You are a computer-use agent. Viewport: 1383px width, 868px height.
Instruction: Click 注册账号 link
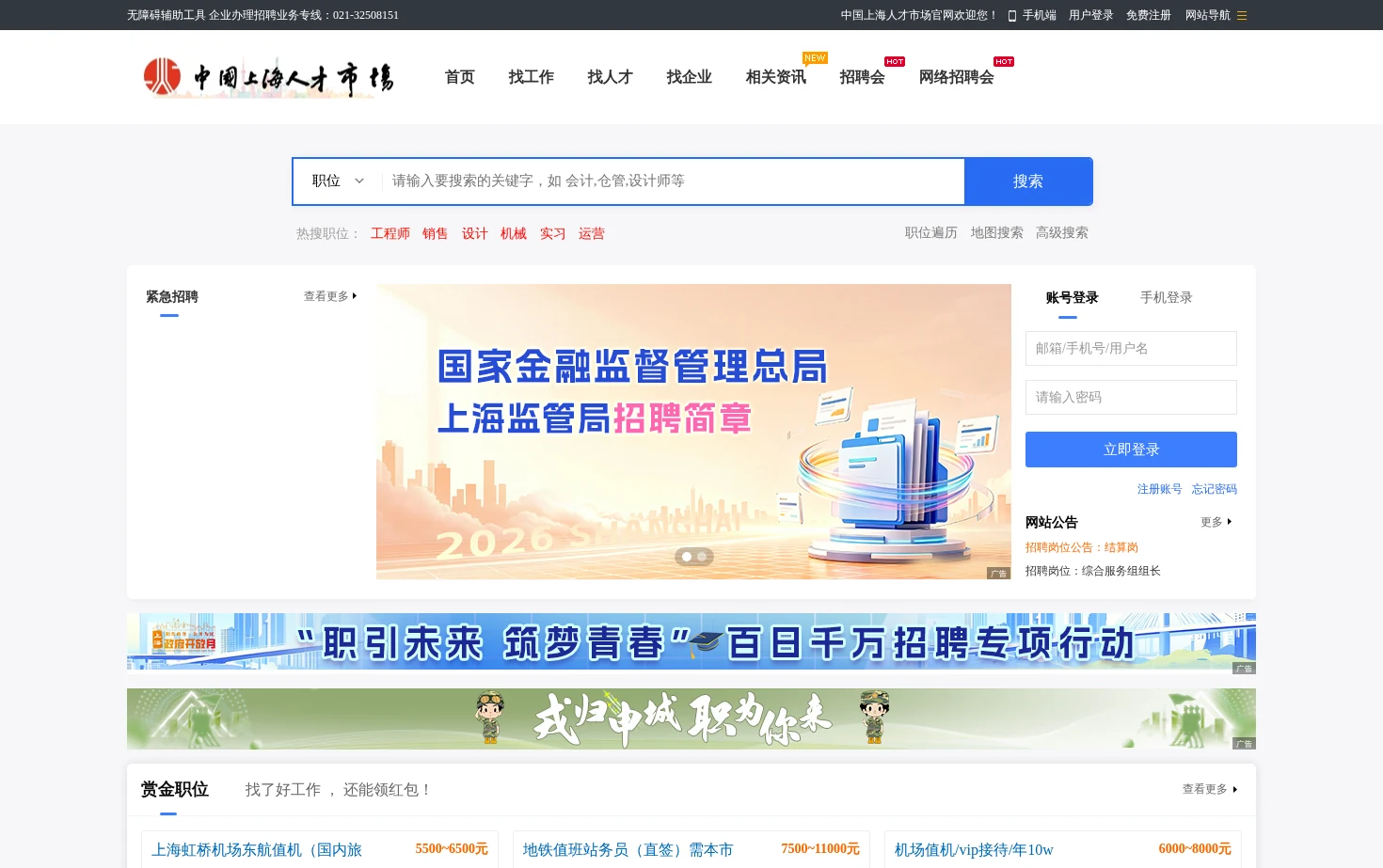(x=1160, y=489)
